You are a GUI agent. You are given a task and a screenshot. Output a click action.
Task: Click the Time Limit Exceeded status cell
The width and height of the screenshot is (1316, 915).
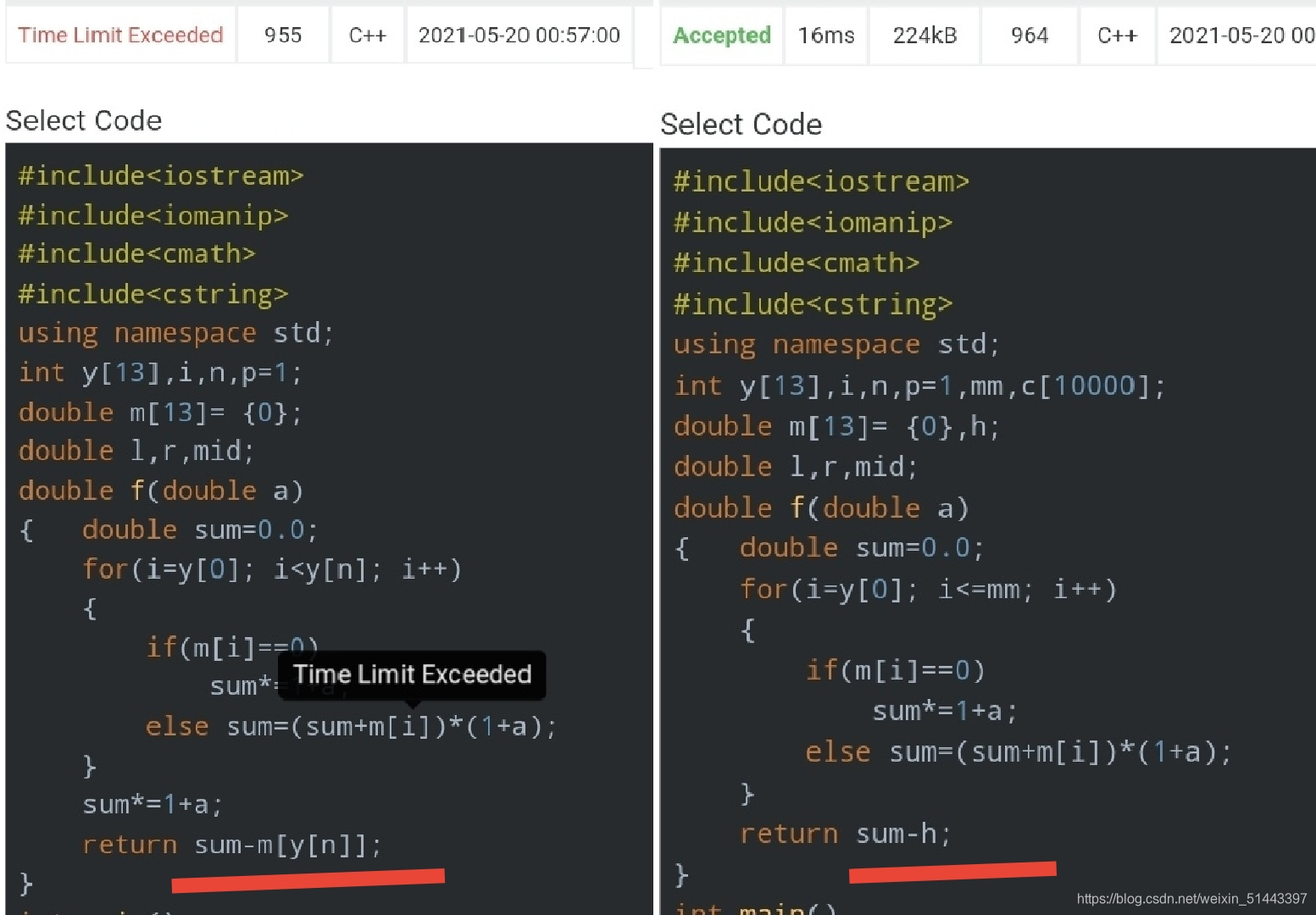tap(119, 35)
